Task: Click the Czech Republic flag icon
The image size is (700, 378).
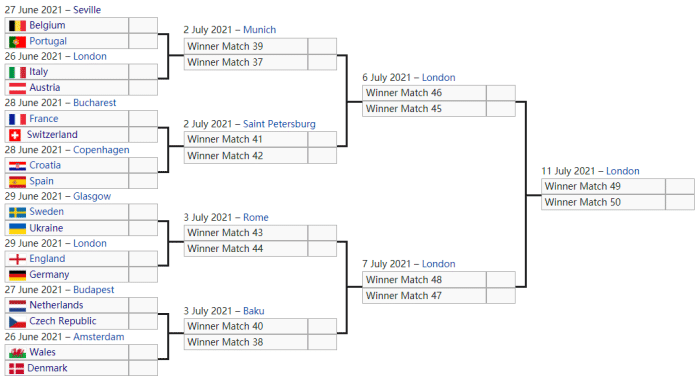Action: point(17,321)
